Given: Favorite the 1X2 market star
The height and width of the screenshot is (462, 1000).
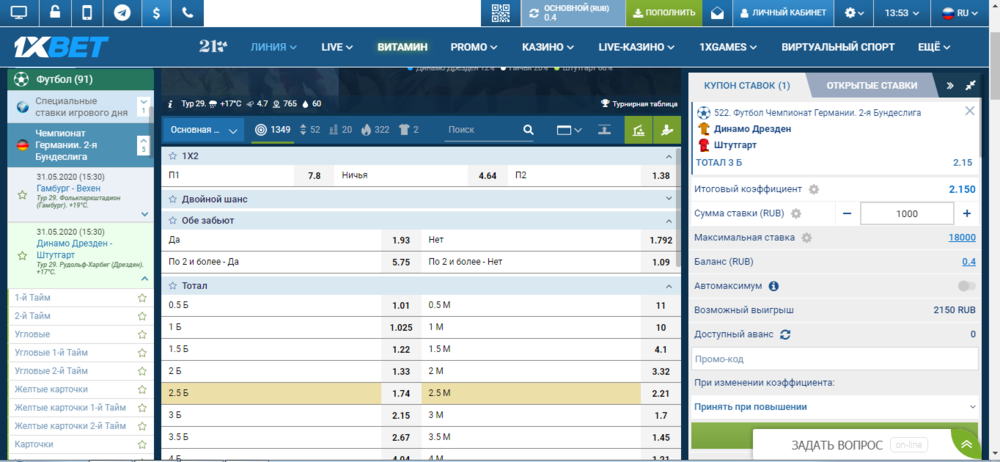Looking at the screenshot, I should [x=172, y=156].
